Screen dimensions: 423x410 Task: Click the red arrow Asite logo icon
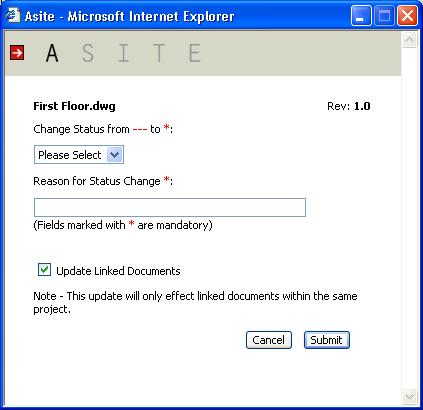(x=17, y=53)
